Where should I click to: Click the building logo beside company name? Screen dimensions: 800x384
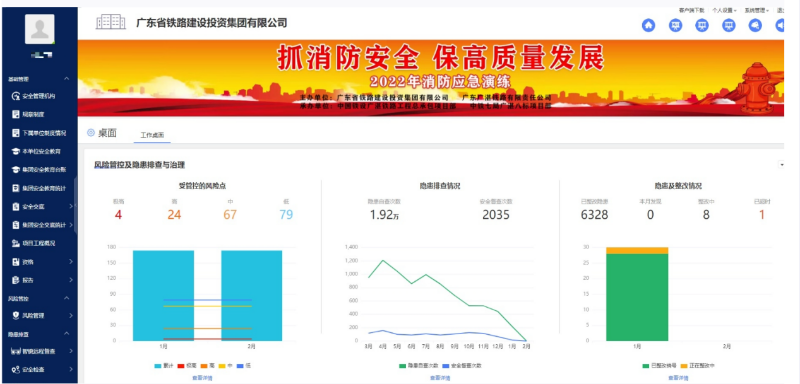point(111,22)
